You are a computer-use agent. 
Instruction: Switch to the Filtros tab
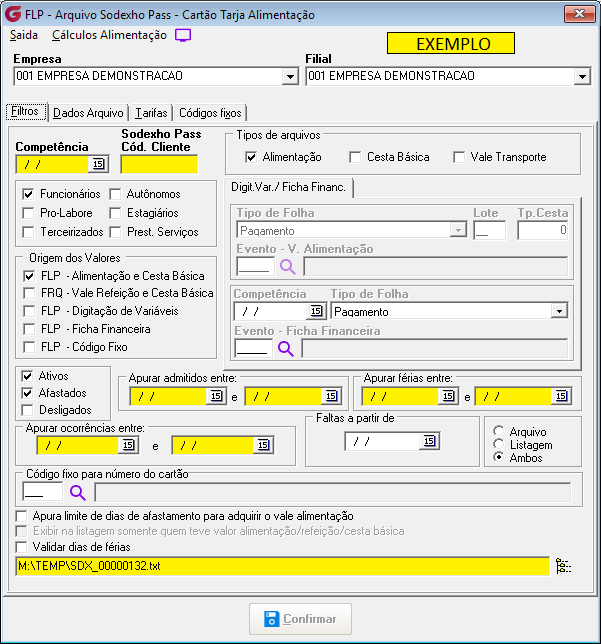(25, 112)
